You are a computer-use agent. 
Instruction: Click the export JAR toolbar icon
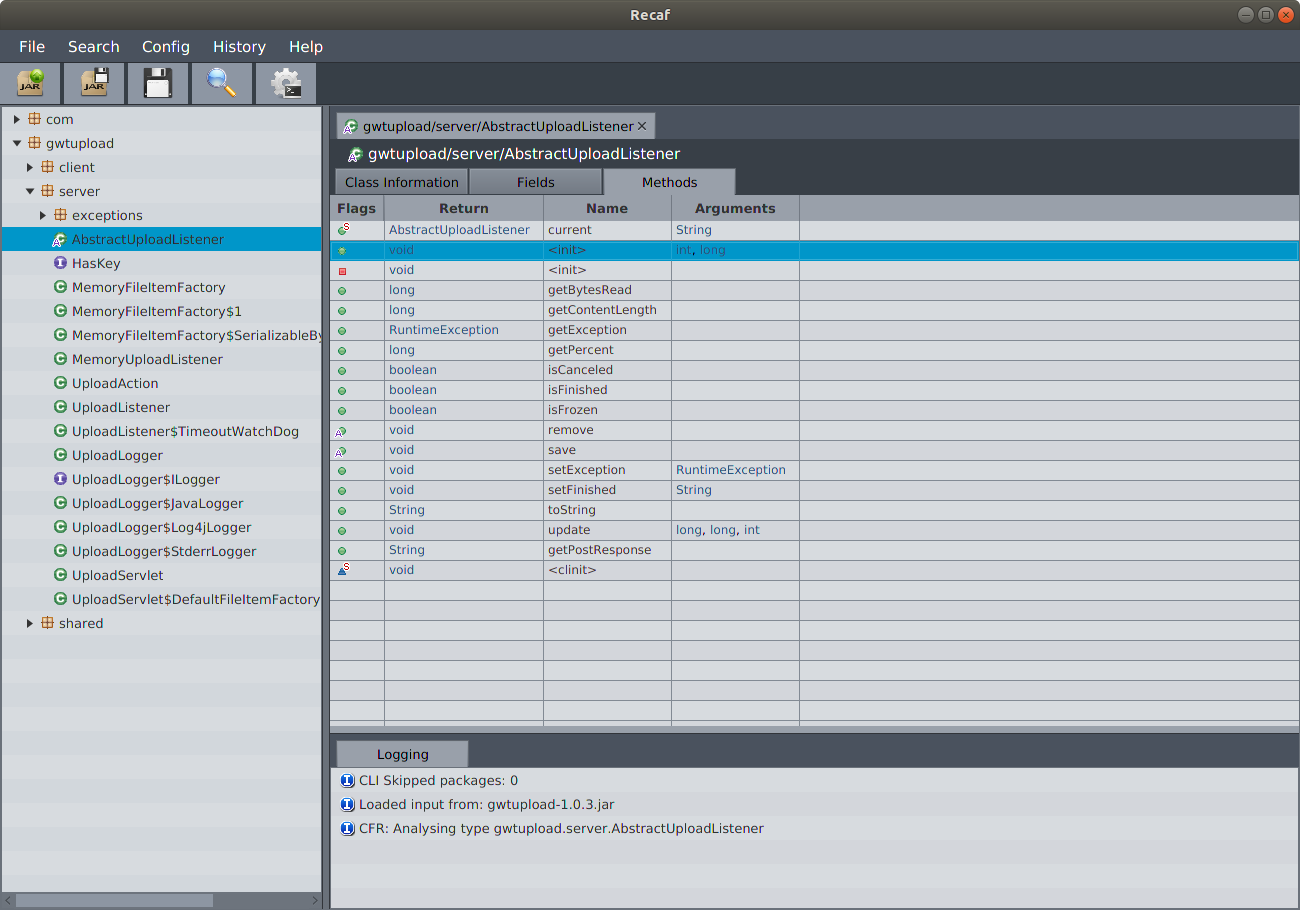[x=94, y=83]
